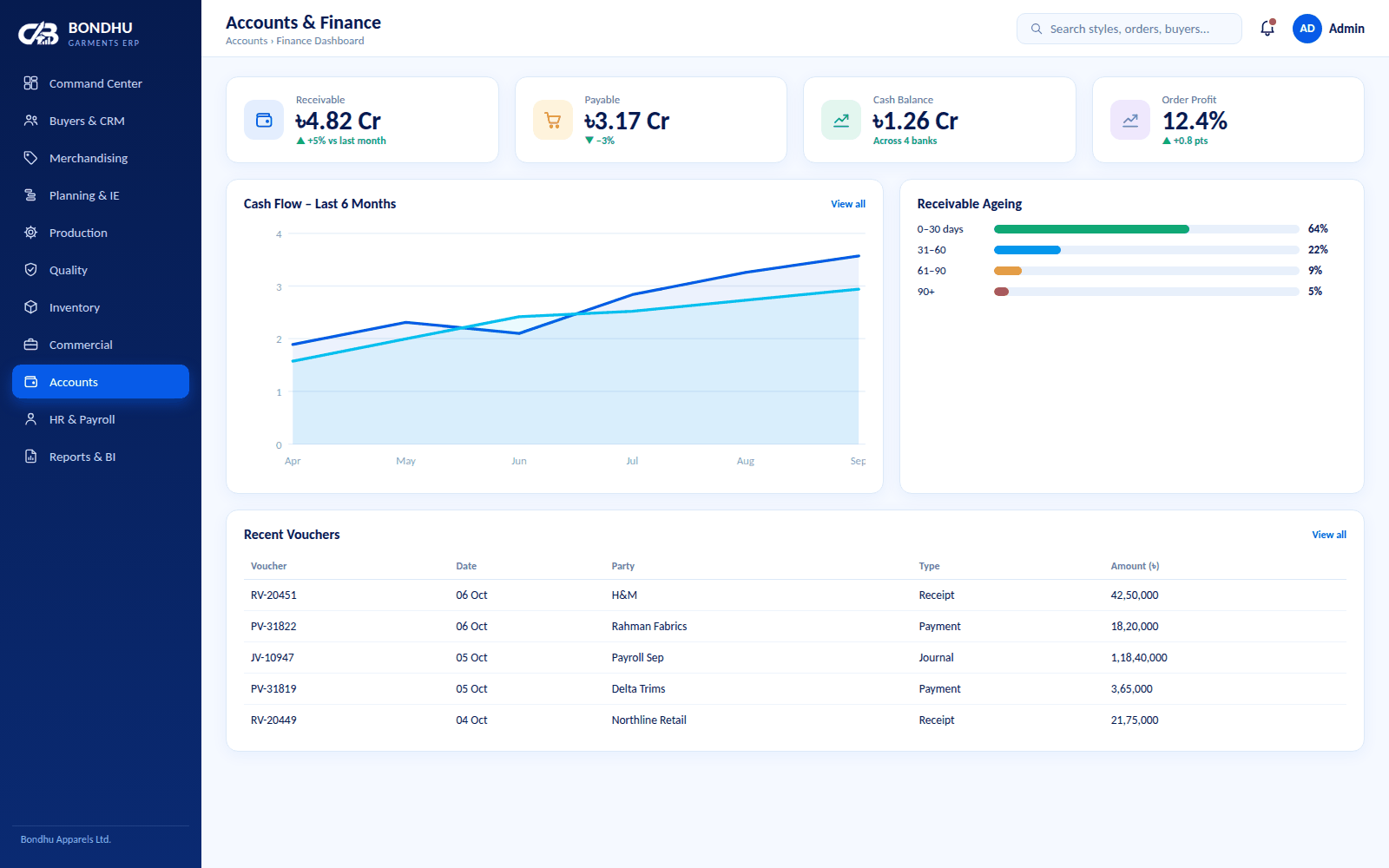Click the Receivable ৳4.82 Cr value
1389x868 pixels.
[339, 121]
